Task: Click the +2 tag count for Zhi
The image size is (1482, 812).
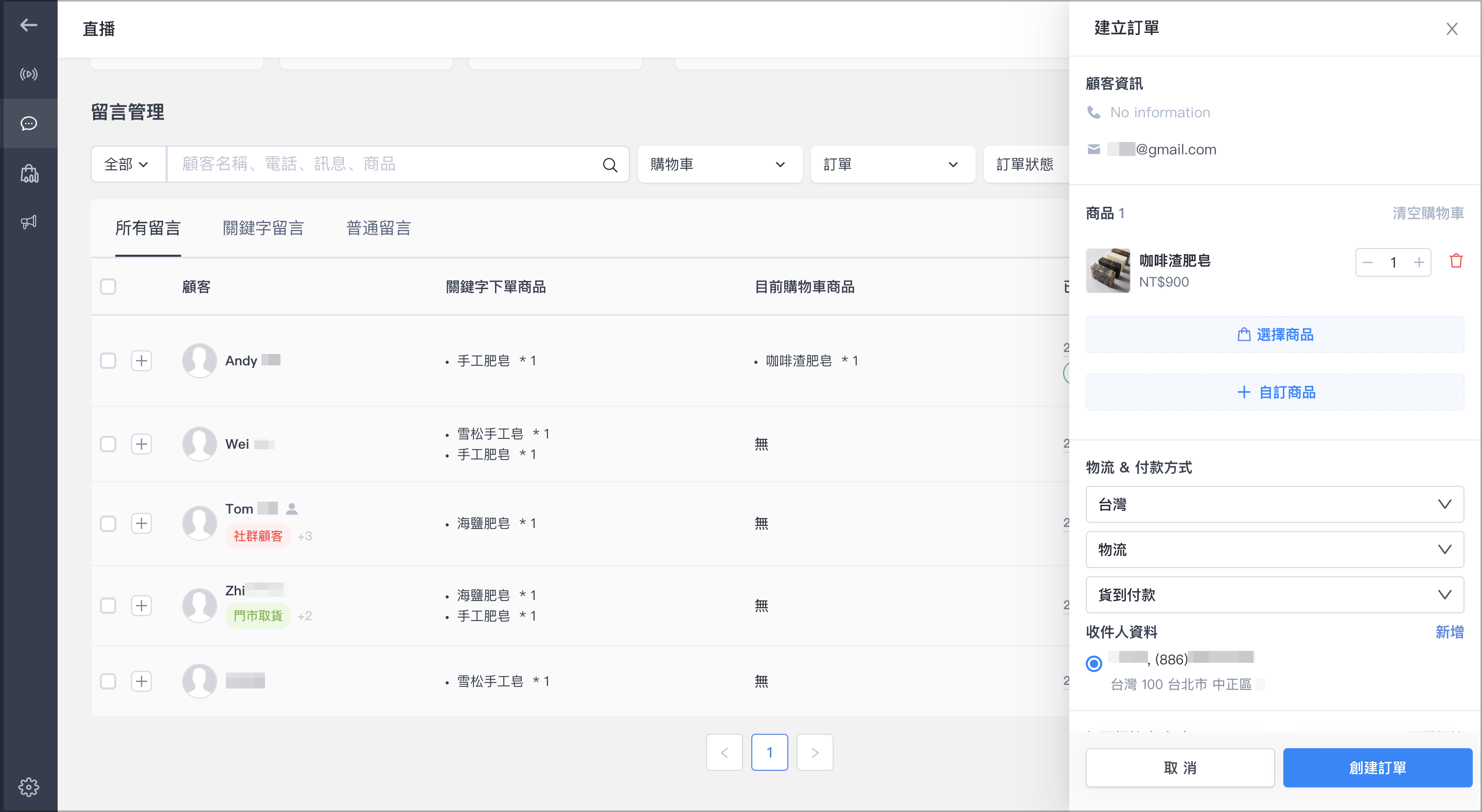Action: [304, 616]
